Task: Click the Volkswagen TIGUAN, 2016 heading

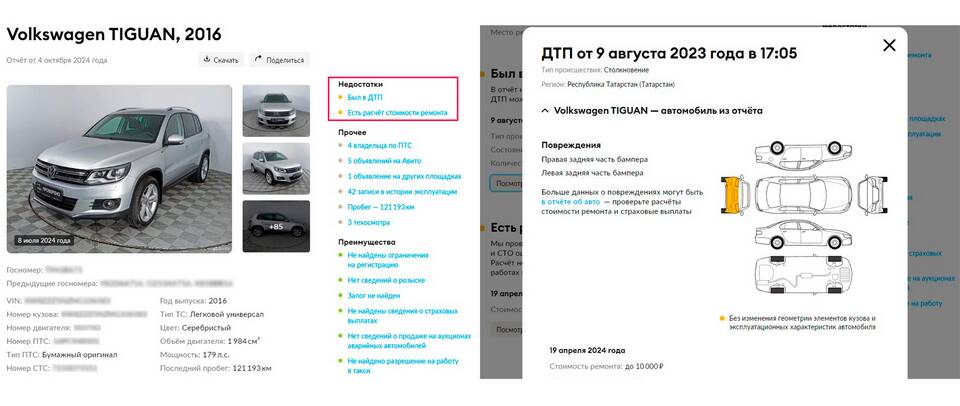Action: point(114,34)
